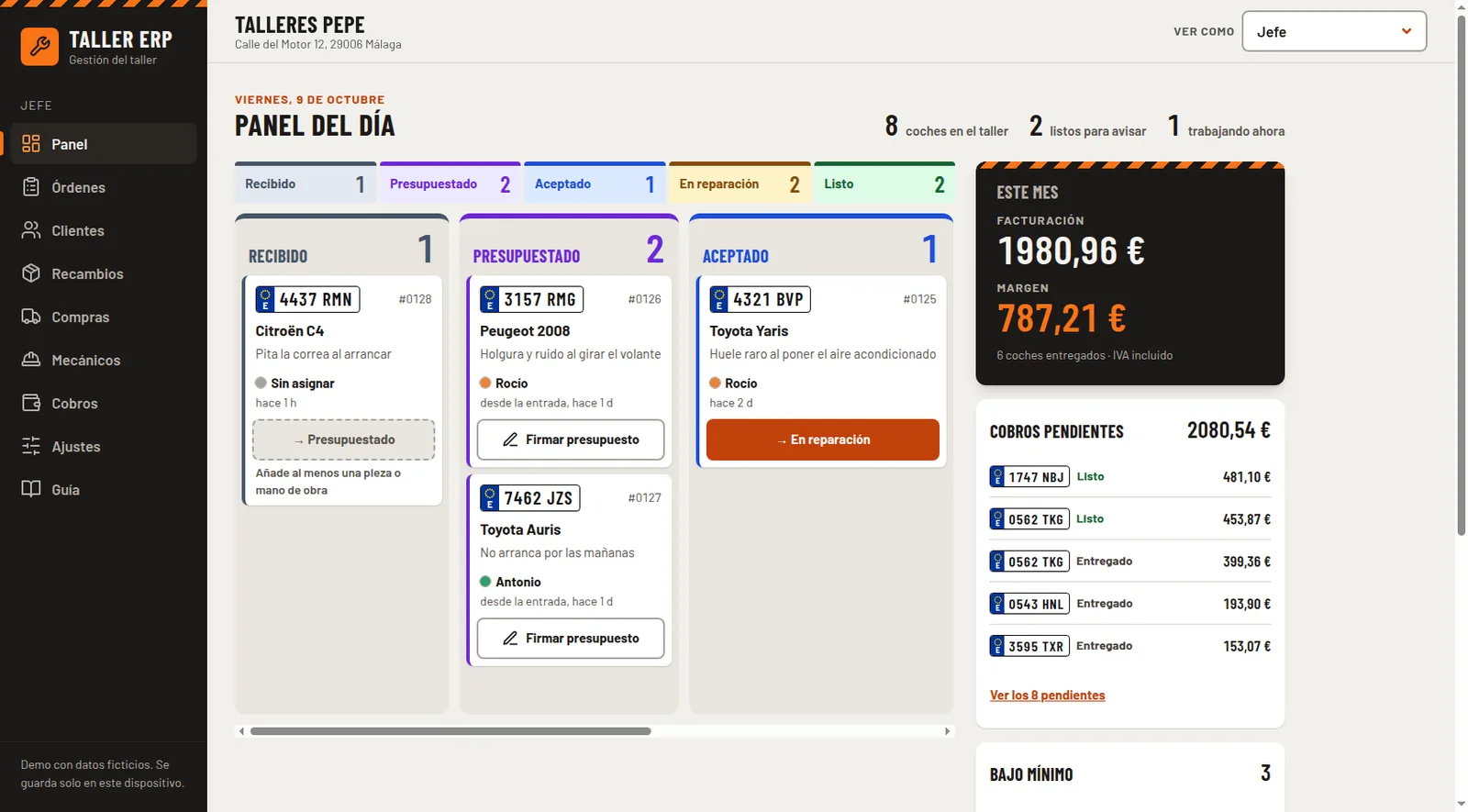Click the Bajo mínimo panel heading
The image size is (1468, 812).
point(1031,774)
